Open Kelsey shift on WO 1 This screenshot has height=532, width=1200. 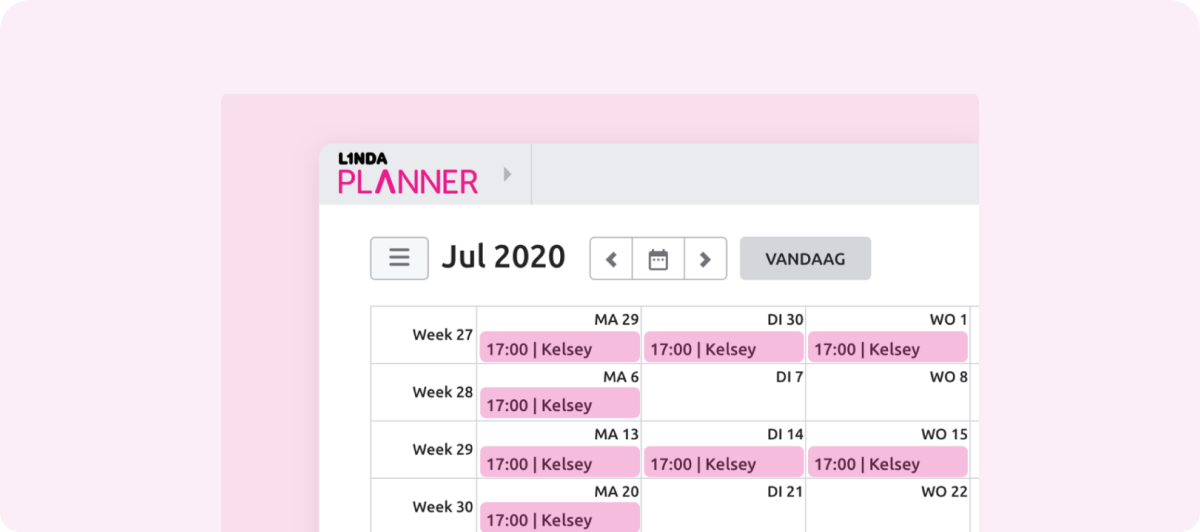pyautogui.click(x=887, y=349)
